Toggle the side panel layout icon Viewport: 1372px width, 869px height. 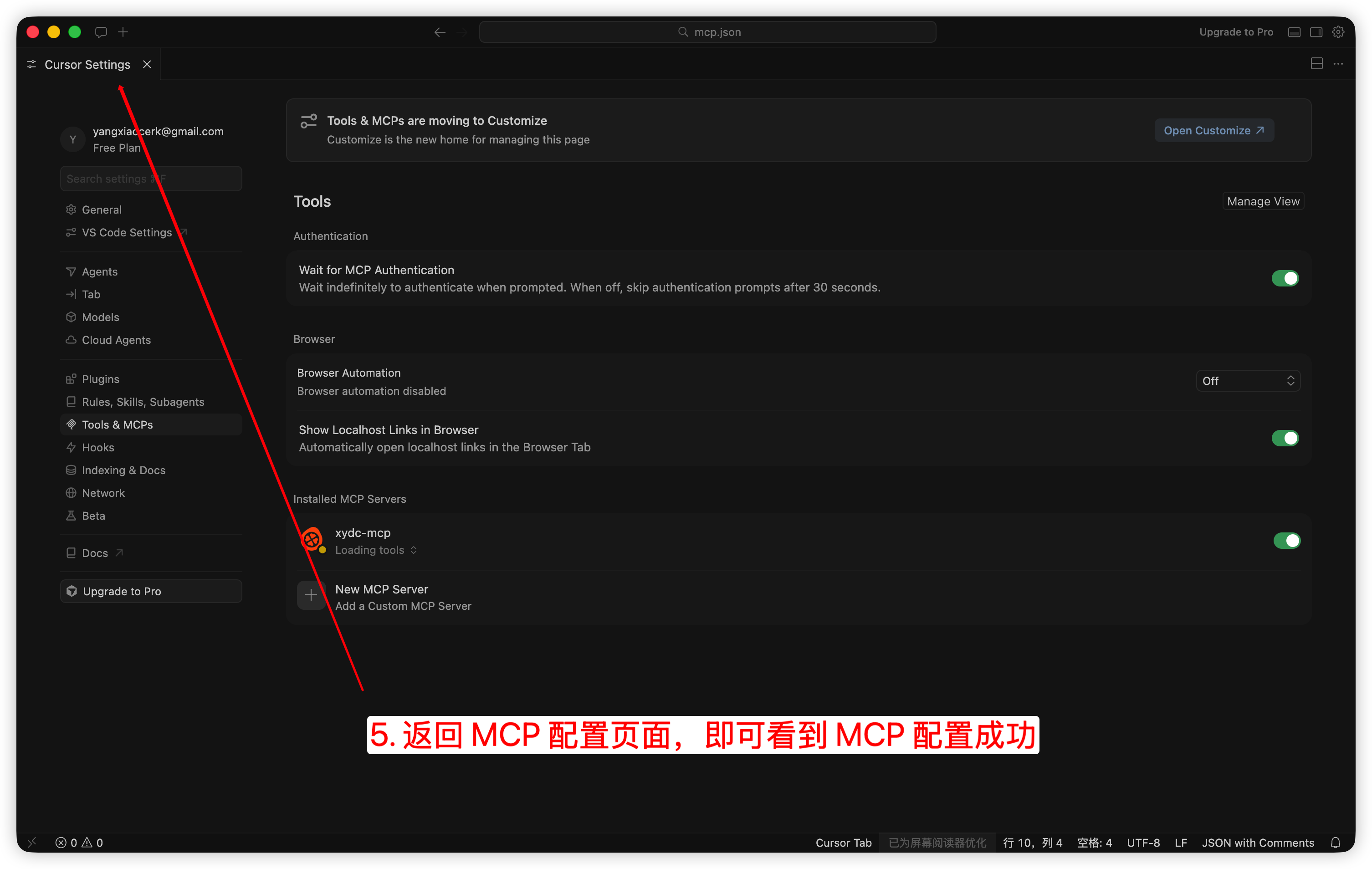pyautogui.click(x=1316, y=32)
